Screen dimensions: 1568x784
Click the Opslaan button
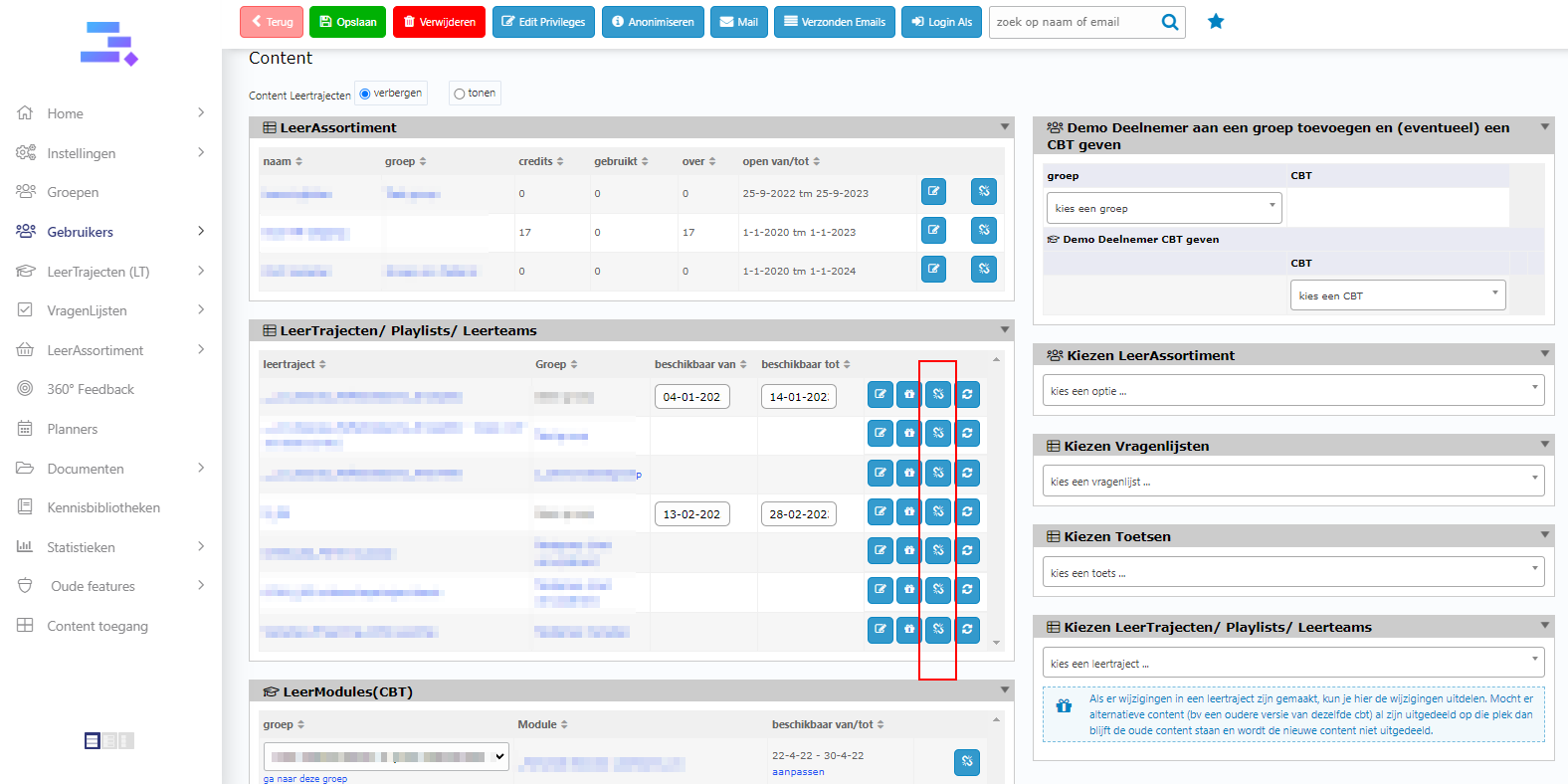347,22
